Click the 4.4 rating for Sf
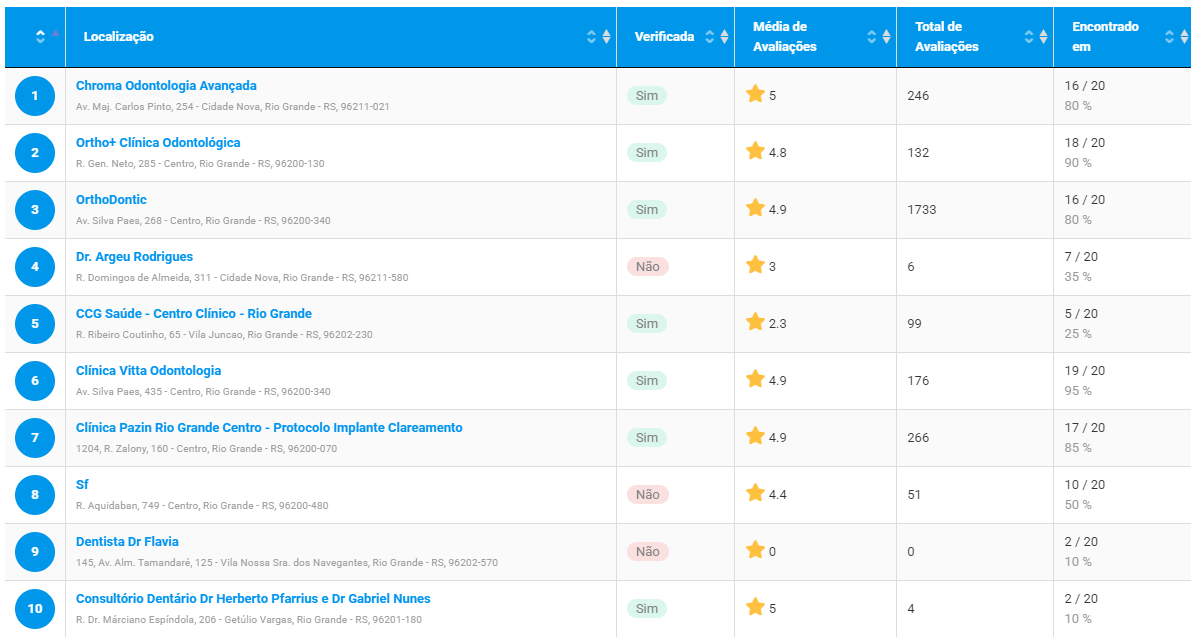This screenshot has height=641, width=1191. click(x=778, y=494)
